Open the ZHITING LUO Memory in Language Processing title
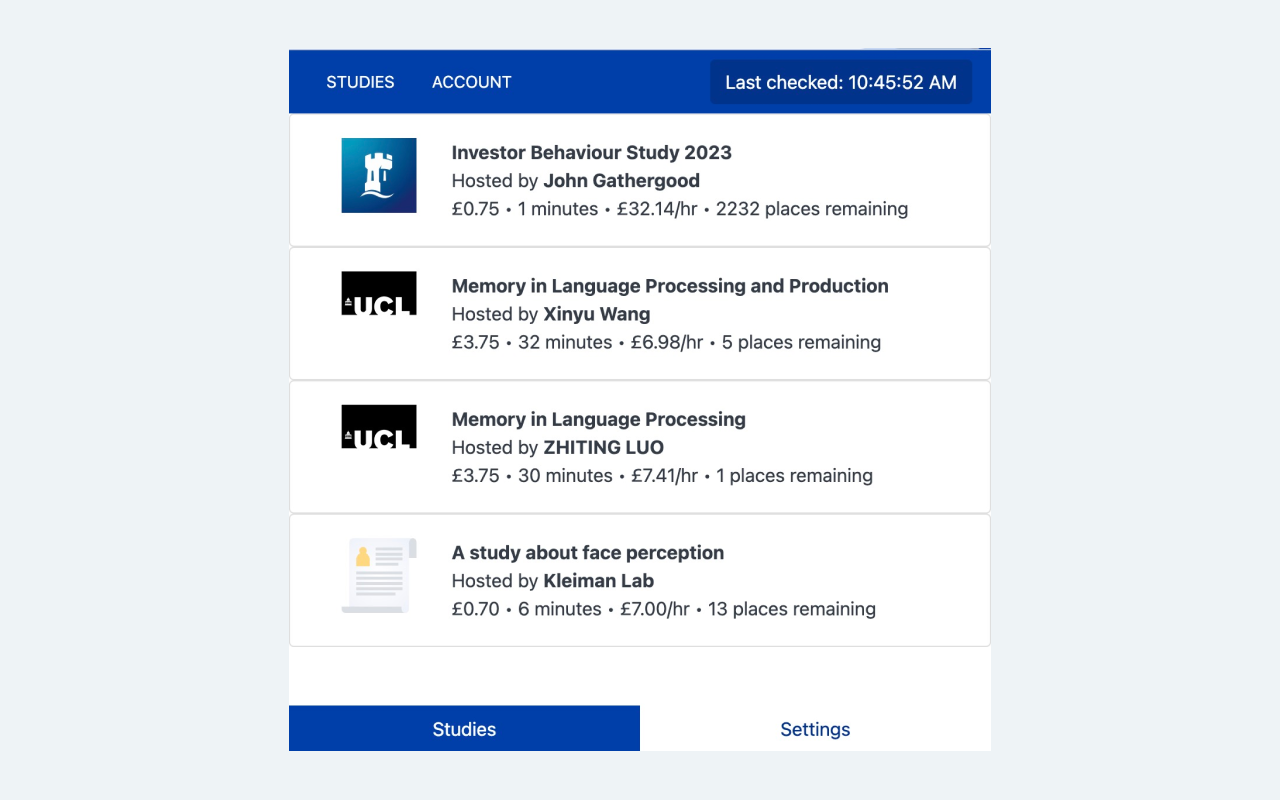This screenshot has width=1280, height=800. point(598,420)
